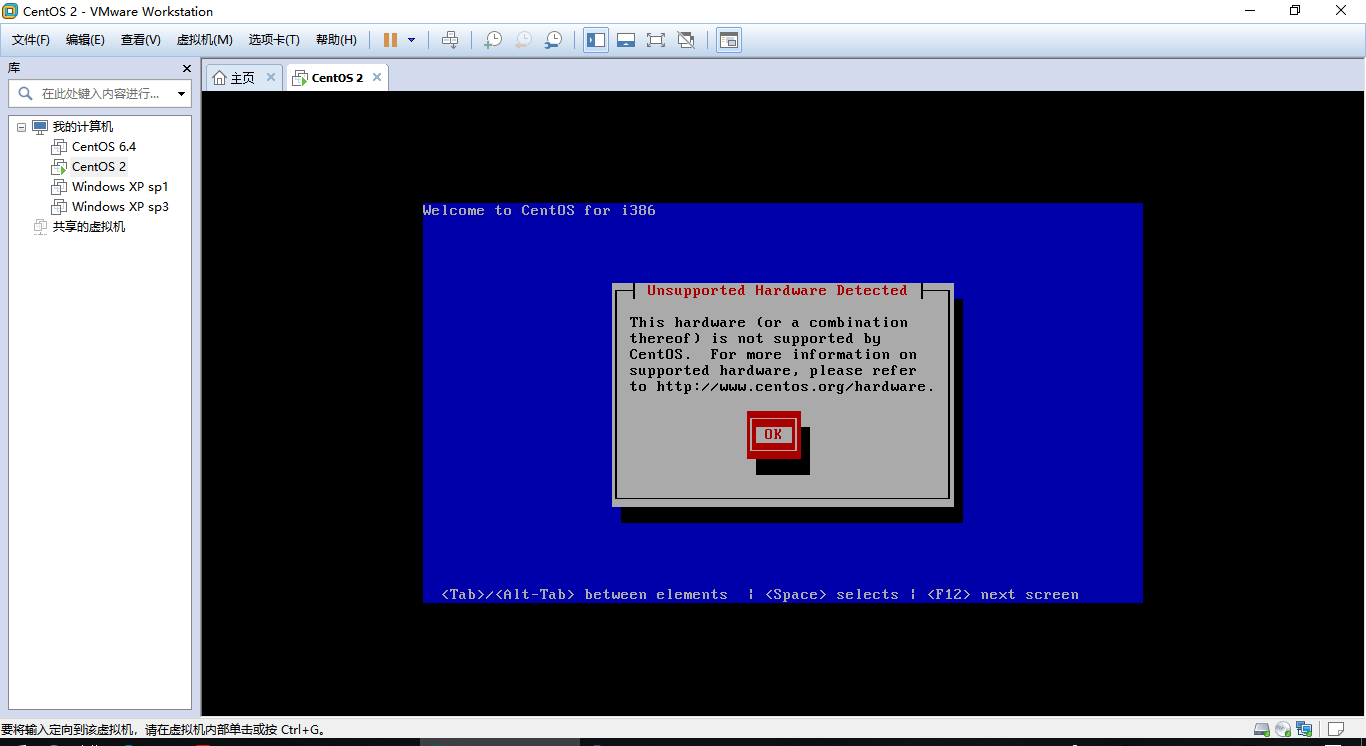Click the CD/DVD drive status icon

tap(1283, 729)
